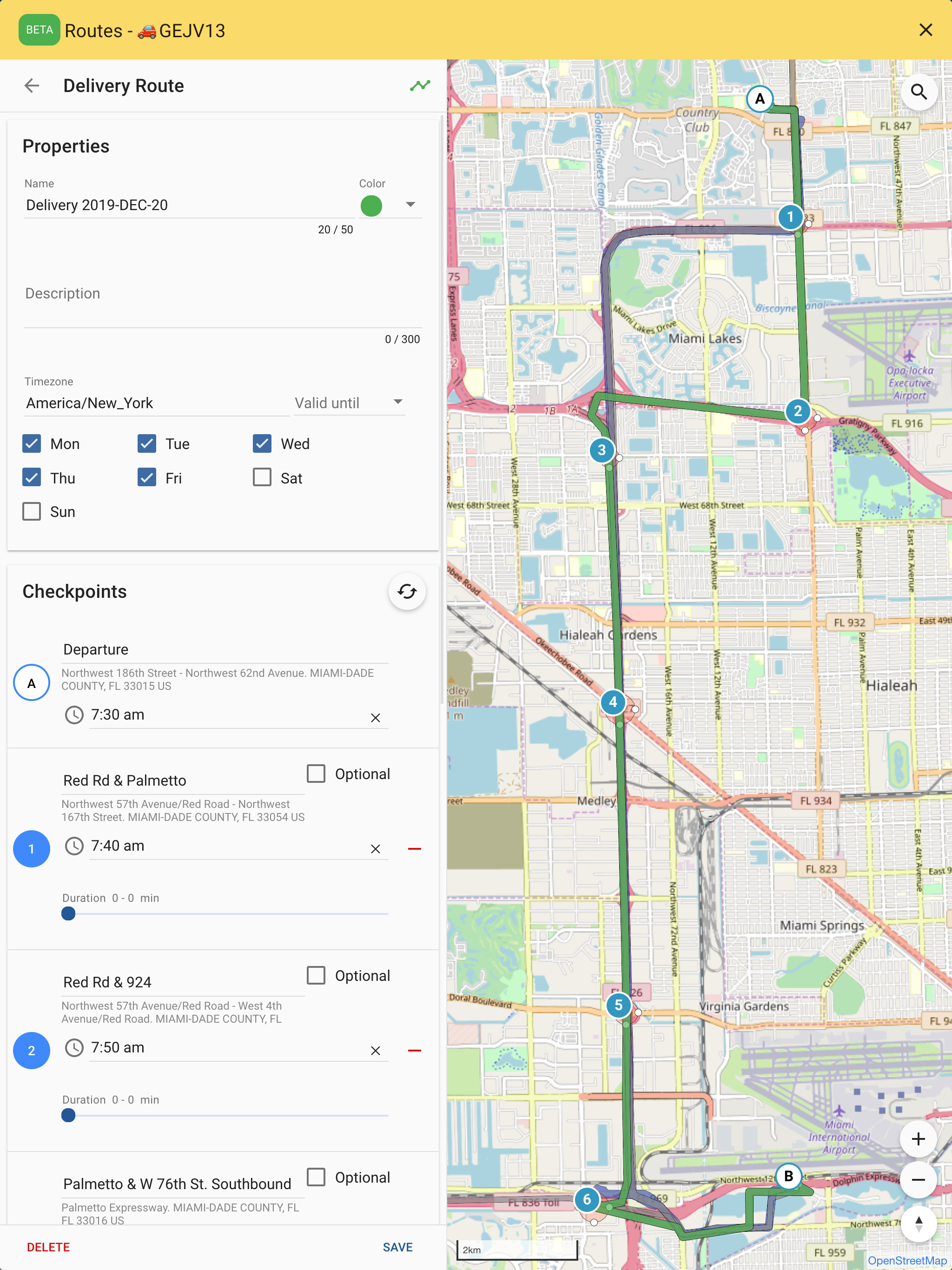Click DELETE route button
The width and height of the screenshot is (952, 1270).
48,1248
